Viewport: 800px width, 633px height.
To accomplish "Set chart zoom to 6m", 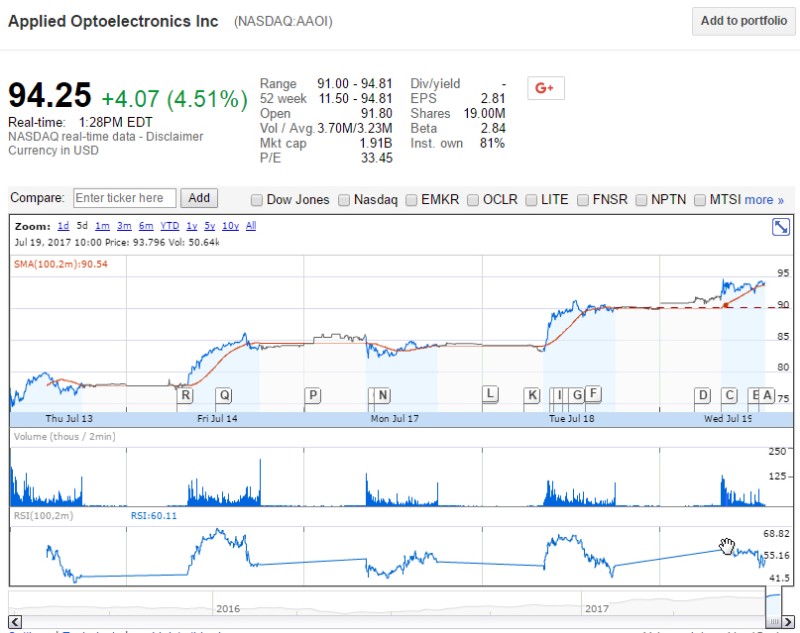I will tap(146, 226).
